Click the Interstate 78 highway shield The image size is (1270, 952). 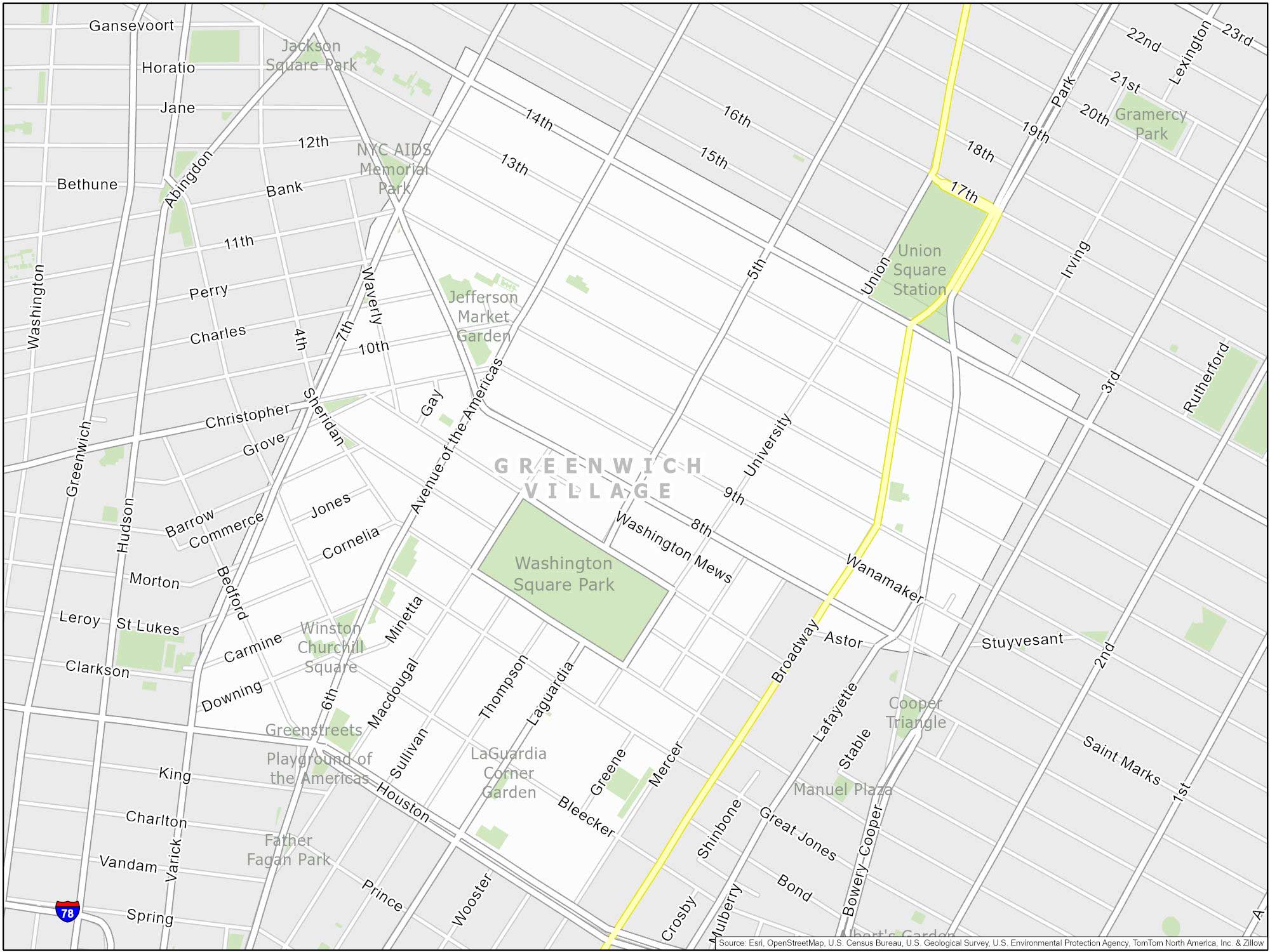pos(67,911)
